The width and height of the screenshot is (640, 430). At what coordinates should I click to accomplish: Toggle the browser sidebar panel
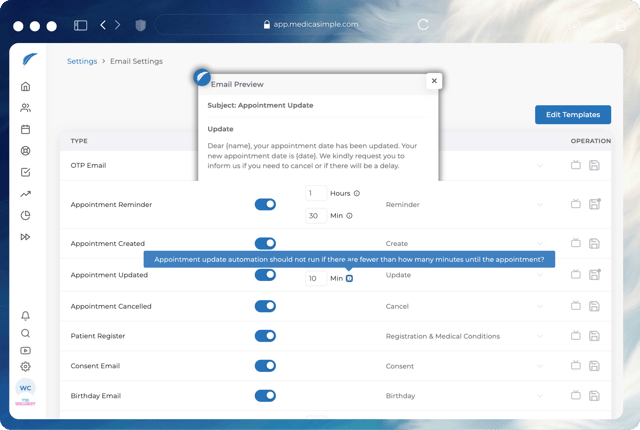coord(80,25)
